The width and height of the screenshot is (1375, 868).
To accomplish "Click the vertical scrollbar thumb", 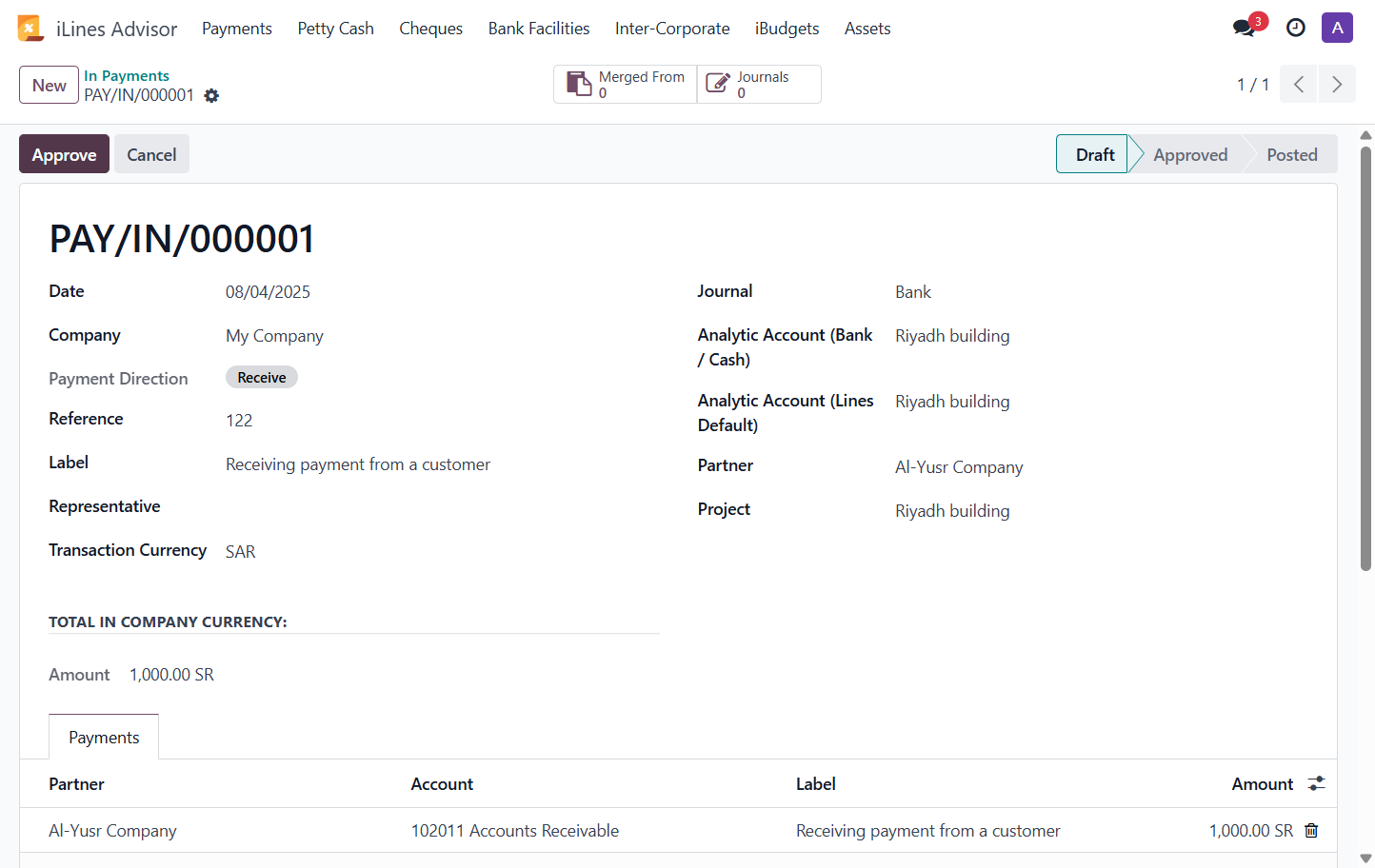I will [x=1365, y=357].
